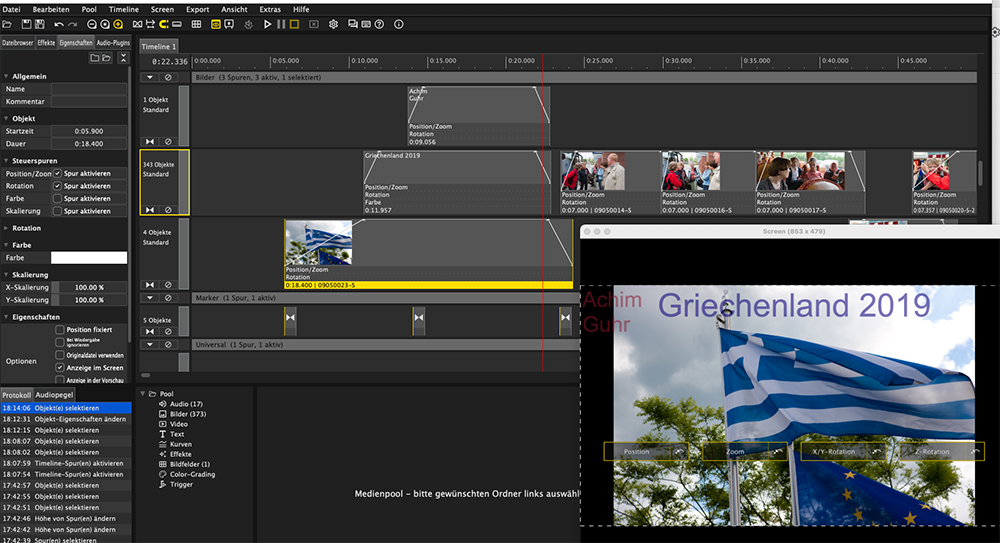Stop playback with the yellow square icon
Image resolution: width=1000 pixels, height=543 pixels.
coord(294,24)
